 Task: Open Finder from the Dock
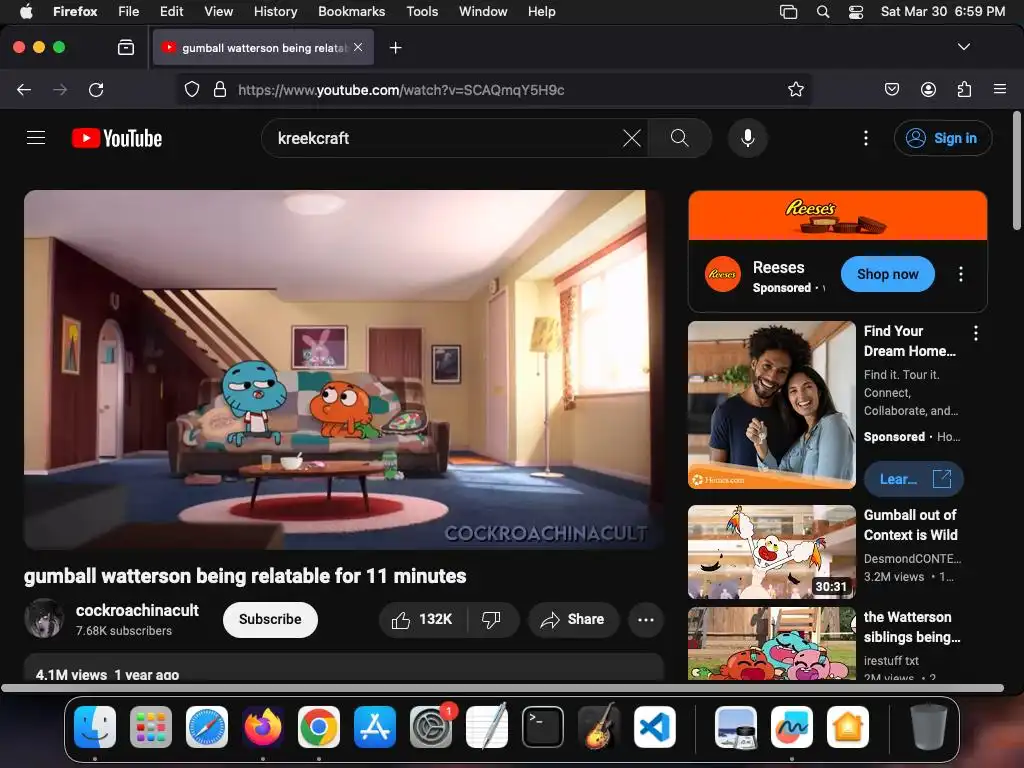pos(95,727)
